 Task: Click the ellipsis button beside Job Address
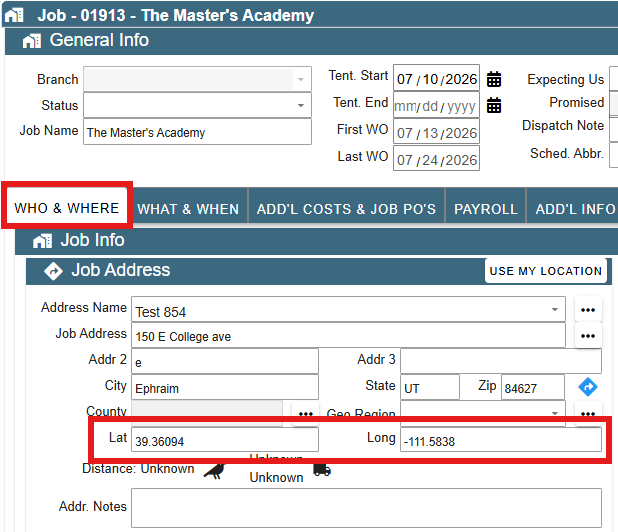pos(588,336)
